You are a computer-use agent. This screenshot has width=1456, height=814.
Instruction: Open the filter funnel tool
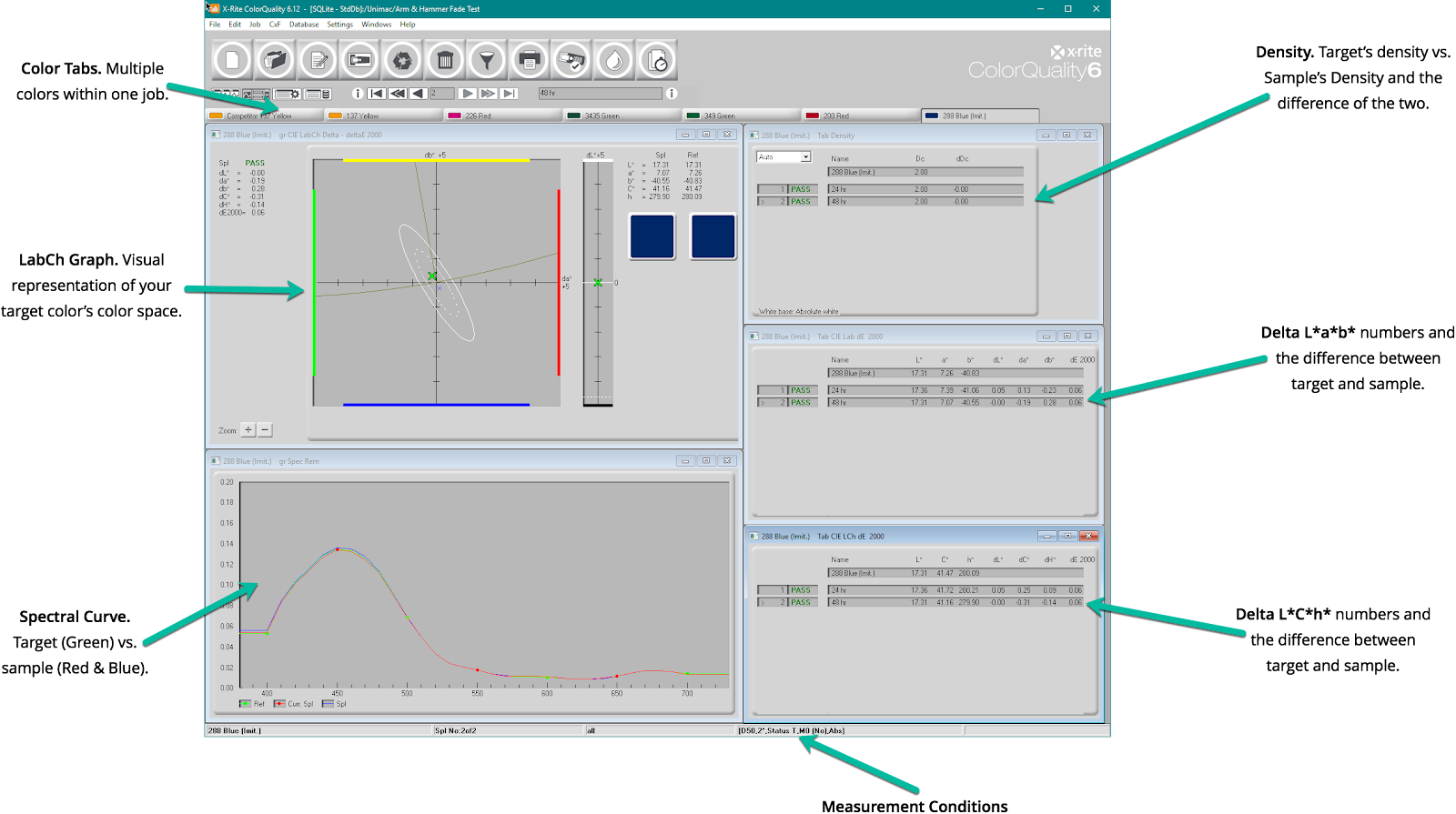(487, 61)
